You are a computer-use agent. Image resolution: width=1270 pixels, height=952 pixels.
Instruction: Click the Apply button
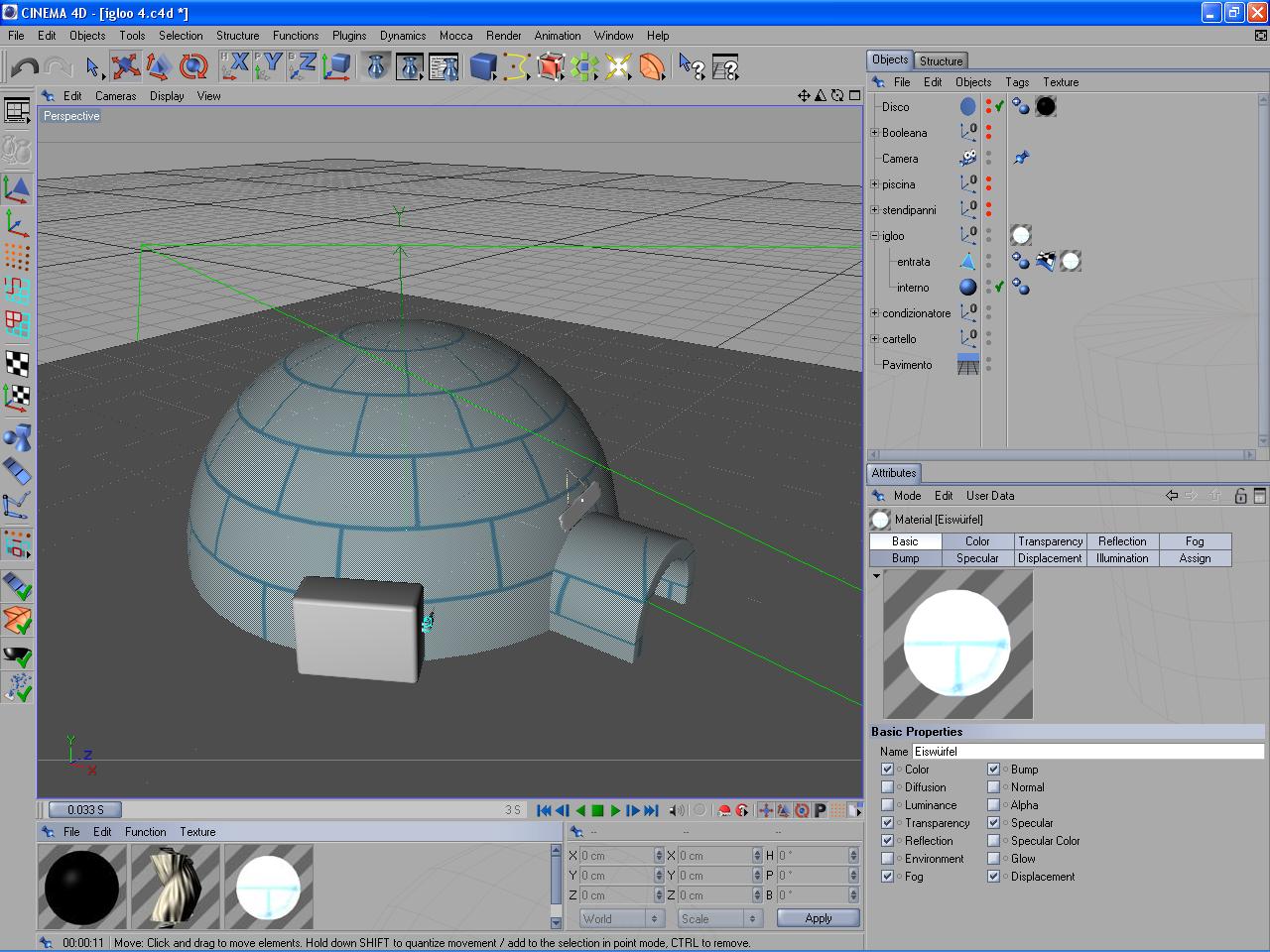click(818, 918)
